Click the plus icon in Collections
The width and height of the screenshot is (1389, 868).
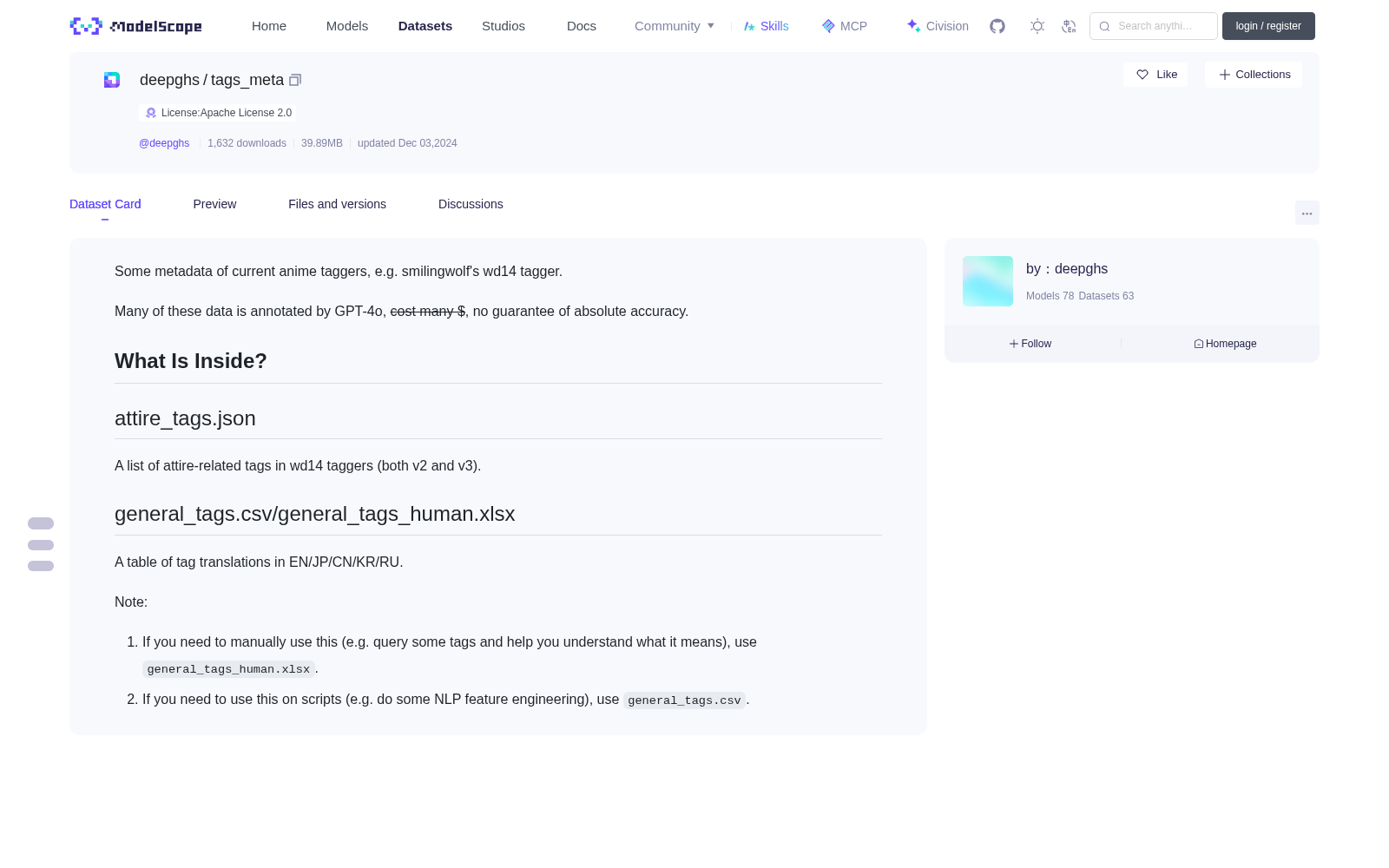coord(1225,75)
